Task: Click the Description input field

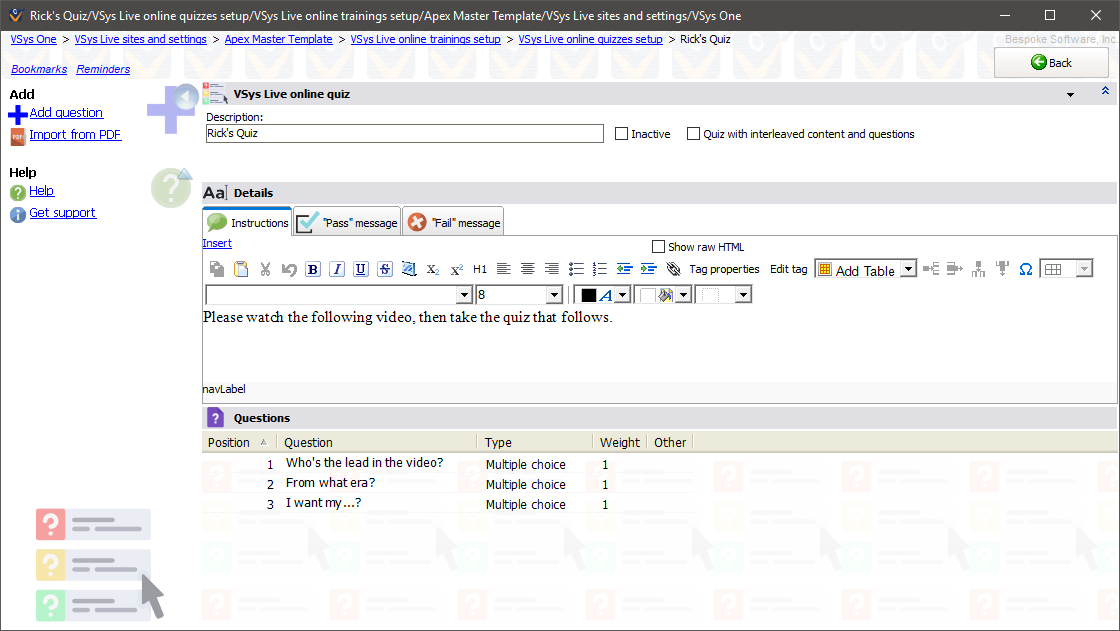Action: click(404, 133)
